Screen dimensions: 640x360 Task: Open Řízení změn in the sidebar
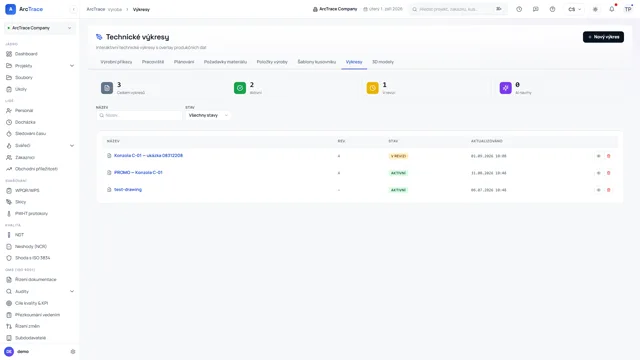point(27,326)
